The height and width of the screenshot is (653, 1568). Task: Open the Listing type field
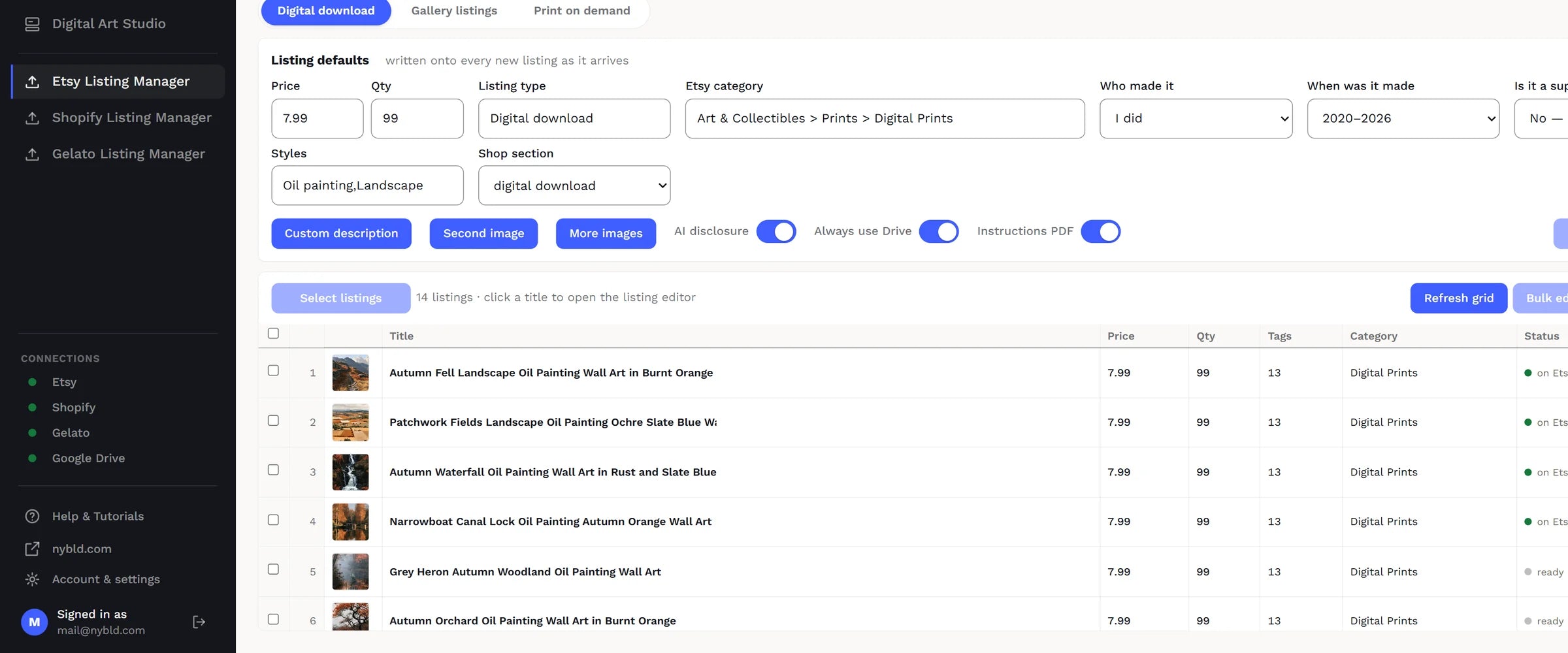coord(574,119)
